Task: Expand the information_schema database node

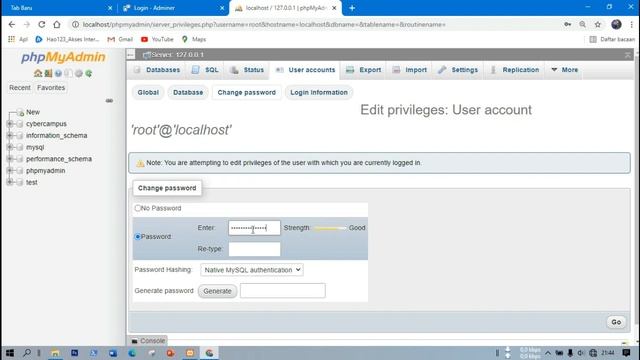Action: (x=10, y=136)
